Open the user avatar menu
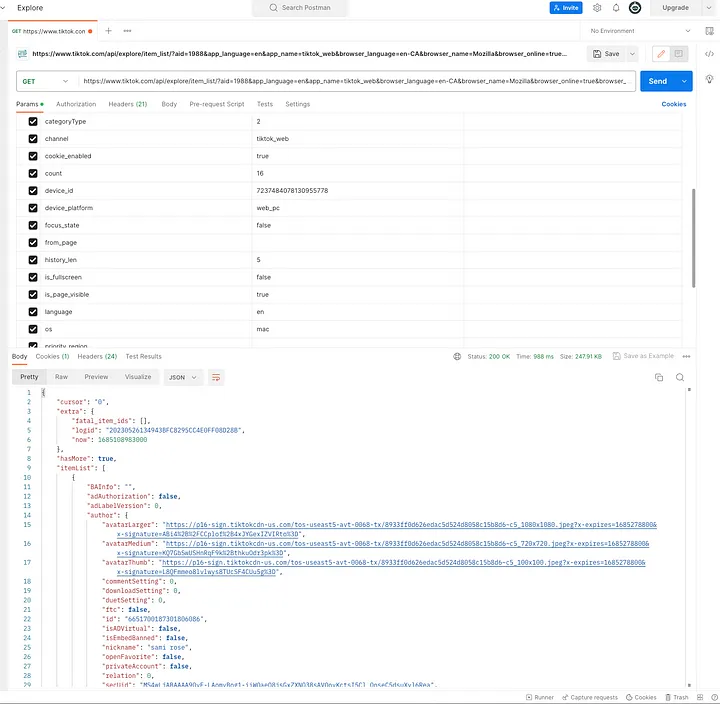Screen dimensions: 720x704 pyautogui.click(x=635, y=8)
